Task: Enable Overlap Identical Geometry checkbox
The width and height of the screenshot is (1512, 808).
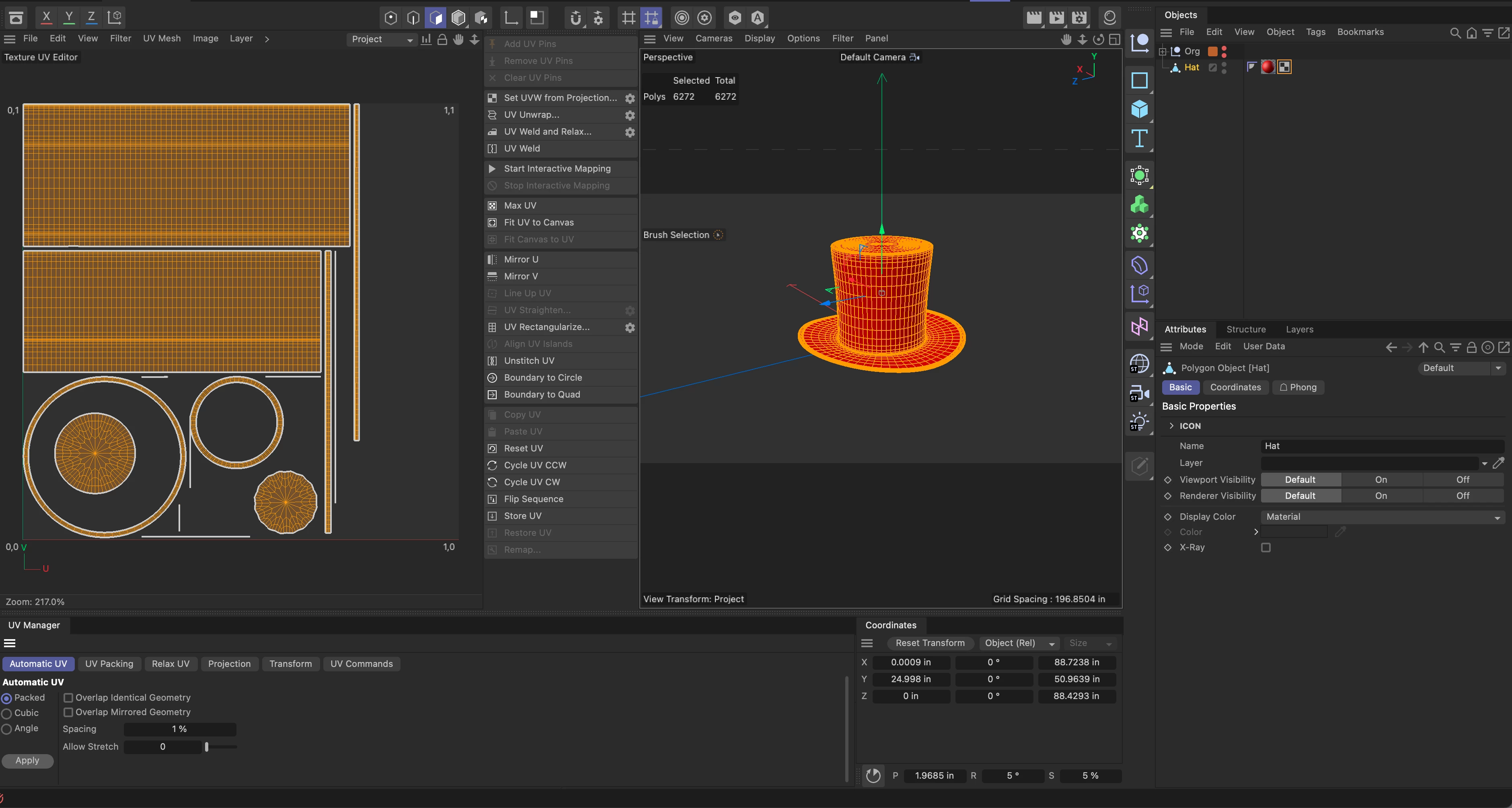Action: tap(68, 698)
